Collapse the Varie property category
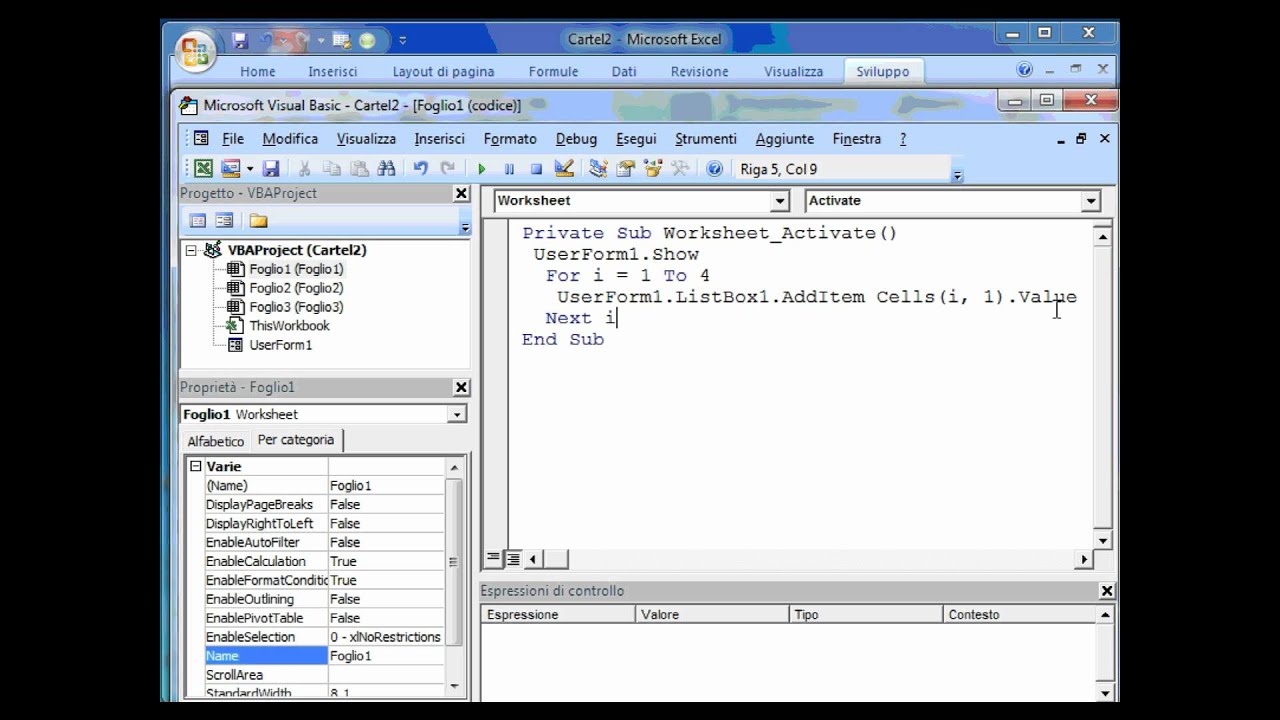 coord(196,466)
